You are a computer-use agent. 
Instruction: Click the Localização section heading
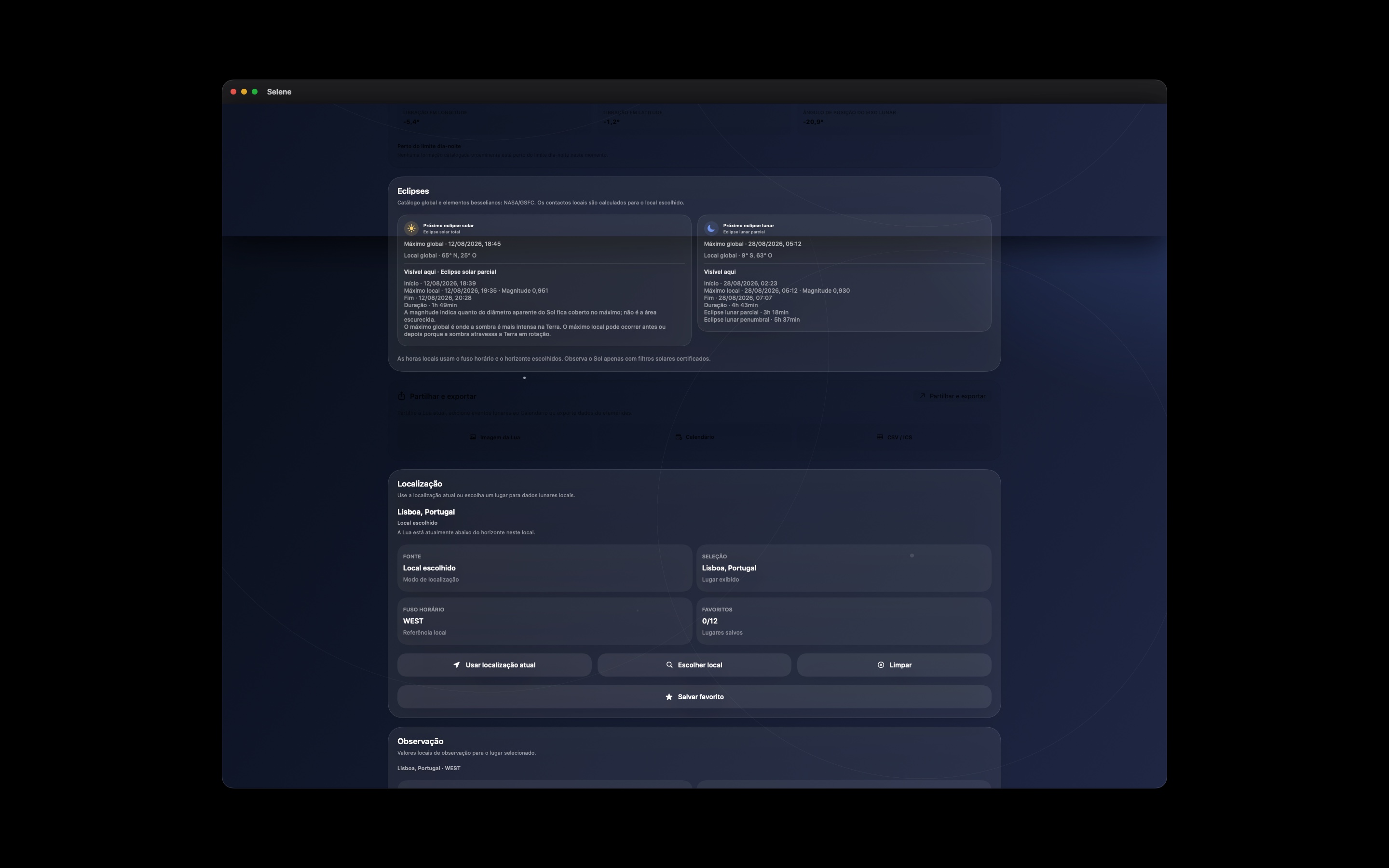click(x=420, y=484)
